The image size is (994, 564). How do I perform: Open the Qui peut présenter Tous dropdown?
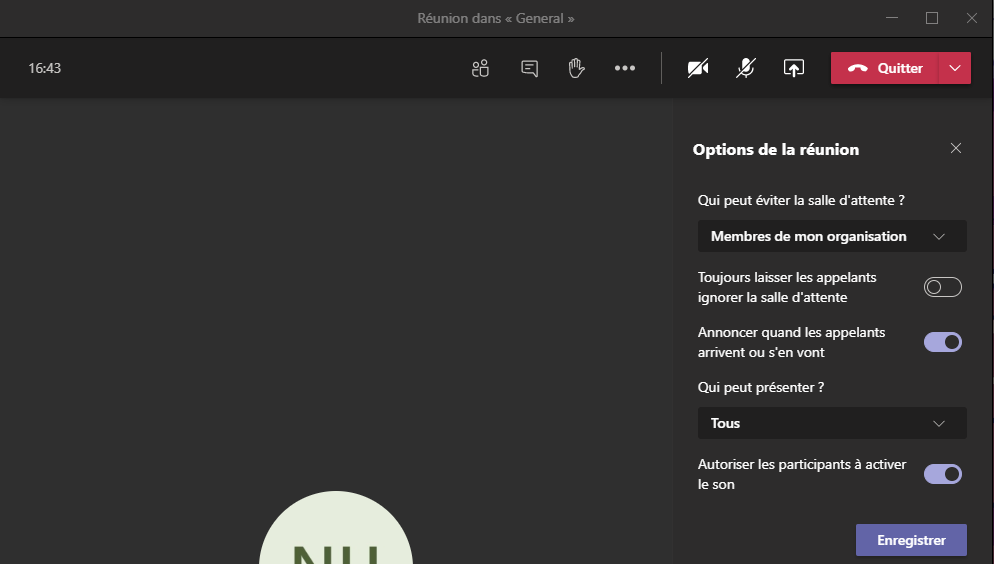[832, 423]
